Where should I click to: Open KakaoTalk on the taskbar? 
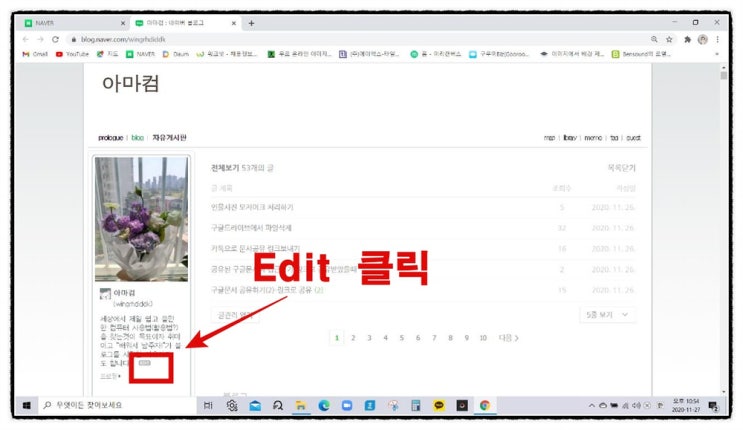click(439, 406)
